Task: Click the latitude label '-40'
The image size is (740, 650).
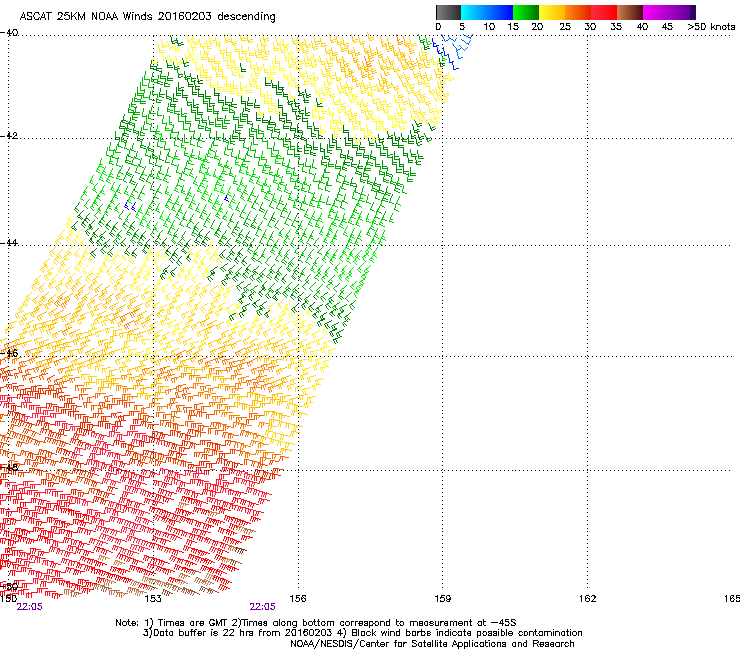Action: (x=9, y=33)
